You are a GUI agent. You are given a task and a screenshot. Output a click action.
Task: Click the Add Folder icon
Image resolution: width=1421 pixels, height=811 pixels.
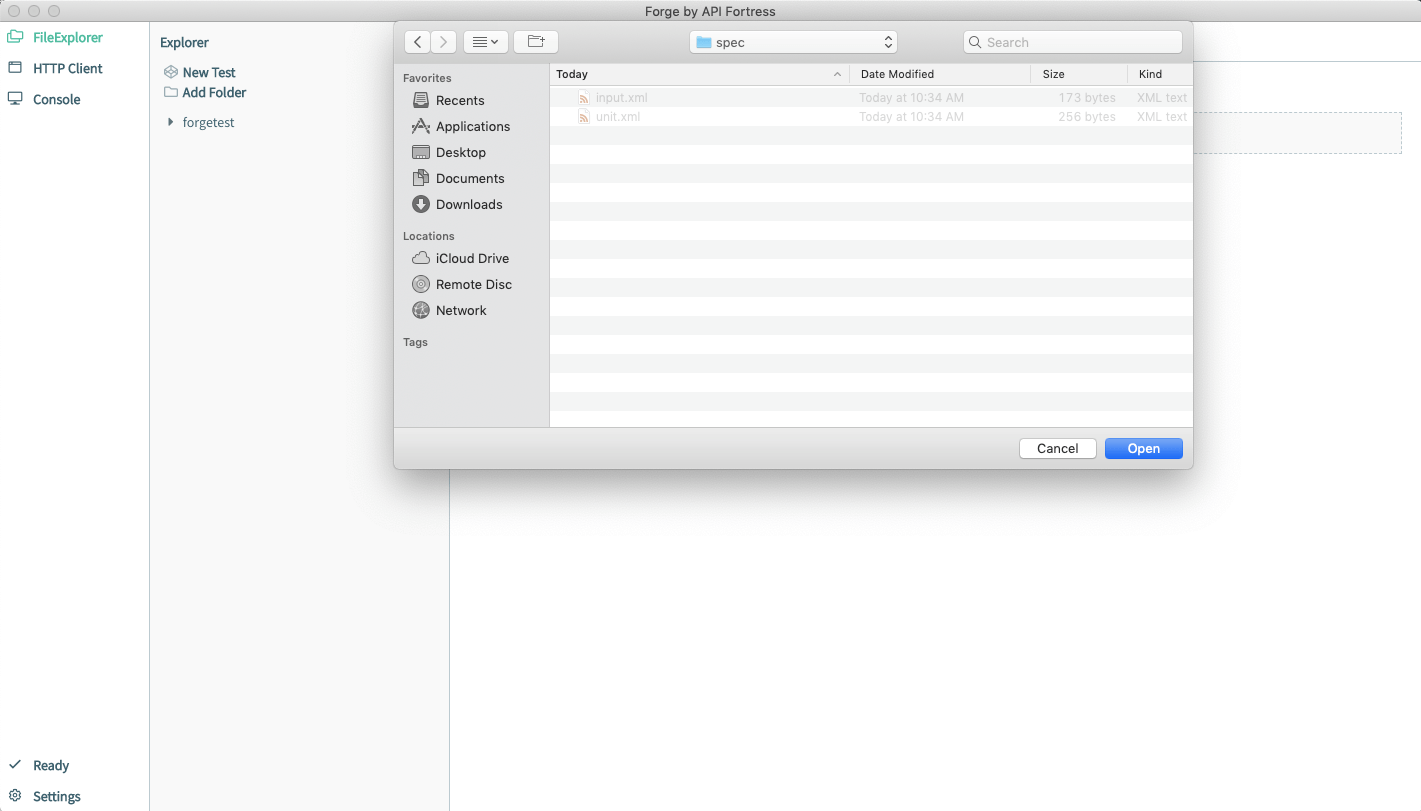[171, 93]
